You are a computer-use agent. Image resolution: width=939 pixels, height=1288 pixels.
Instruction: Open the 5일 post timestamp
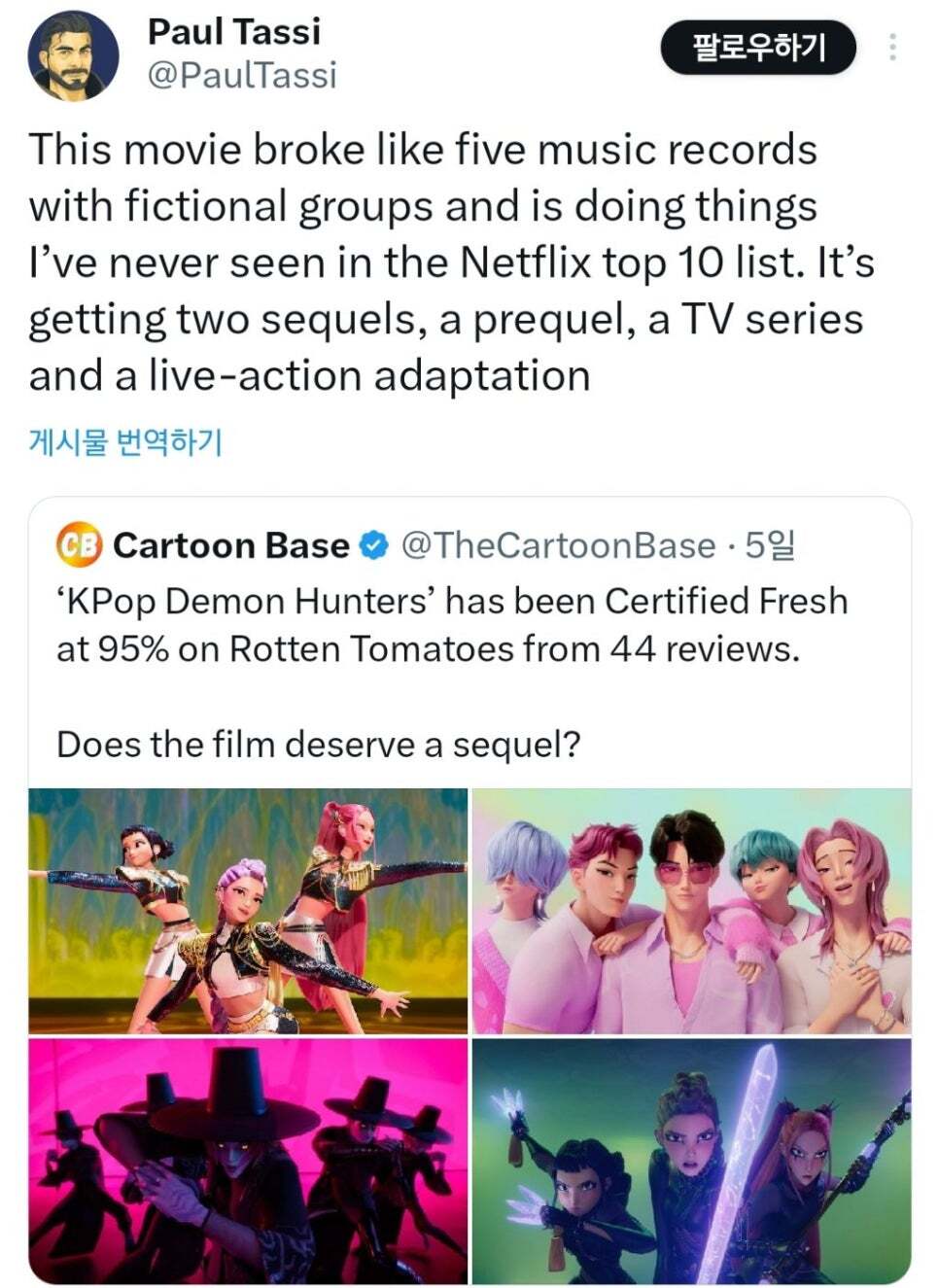pos(771,546)
